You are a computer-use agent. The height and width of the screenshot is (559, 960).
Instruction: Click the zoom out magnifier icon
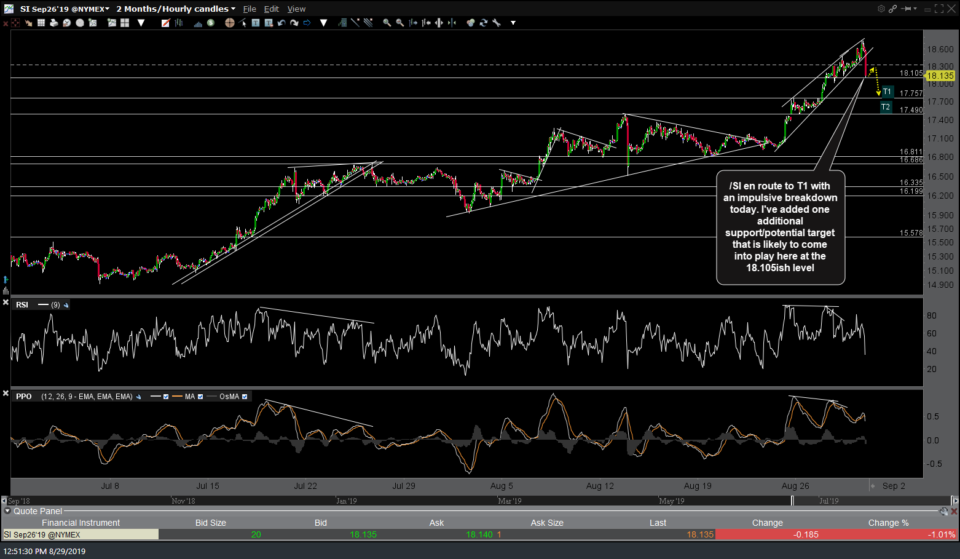(400, 23)
